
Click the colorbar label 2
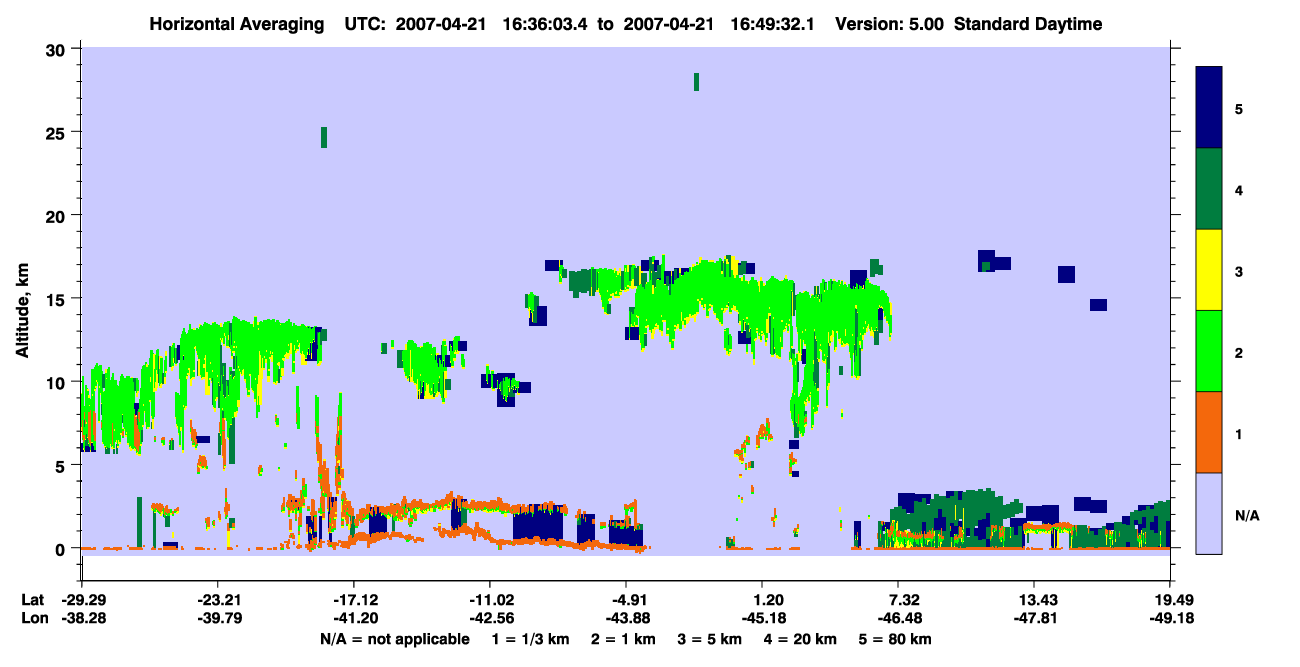point(1239,351)
